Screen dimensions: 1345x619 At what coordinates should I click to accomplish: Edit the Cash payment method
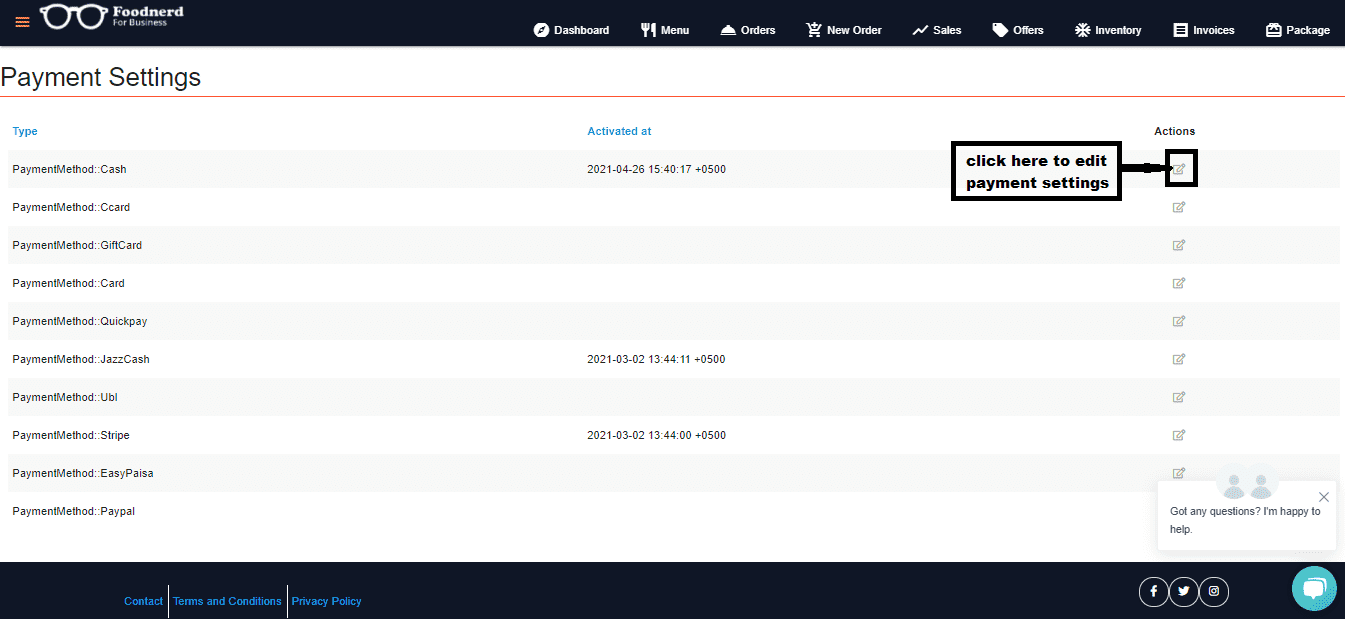pyautogui.click(x=1179, y=169)
